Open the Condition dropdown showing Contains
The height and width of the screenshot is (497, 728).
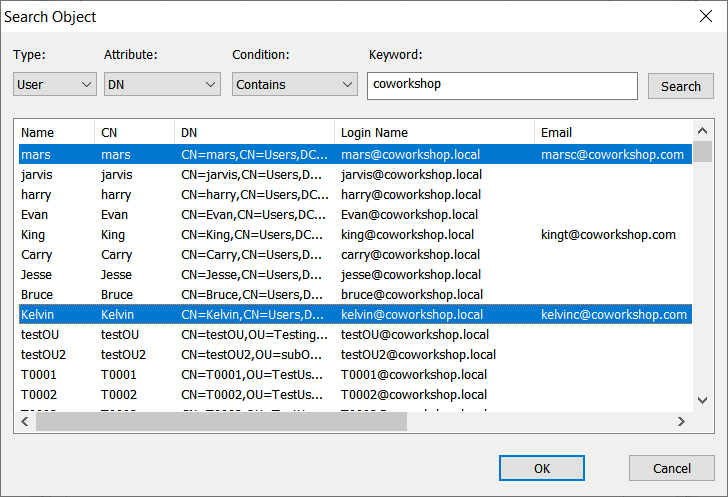tap(295, 84)
